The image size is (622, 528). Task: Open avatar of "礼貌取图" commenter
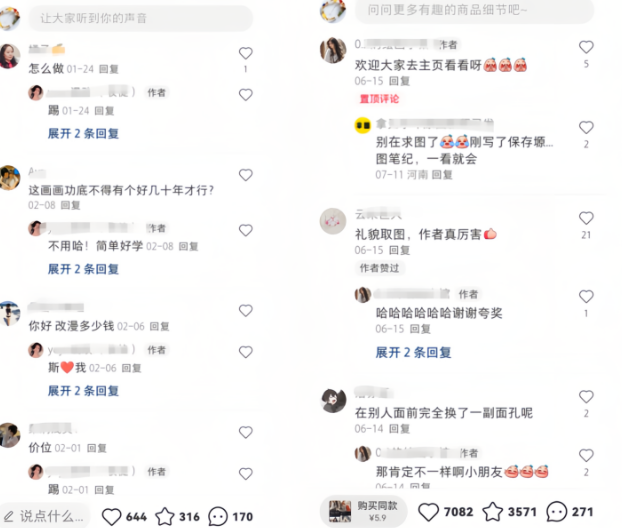(333, 221)
